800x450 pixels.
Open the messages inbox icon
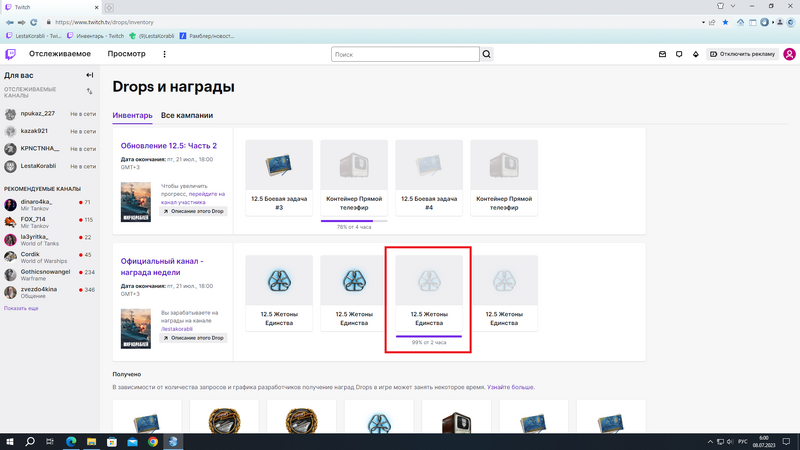[x=662, y=54]
